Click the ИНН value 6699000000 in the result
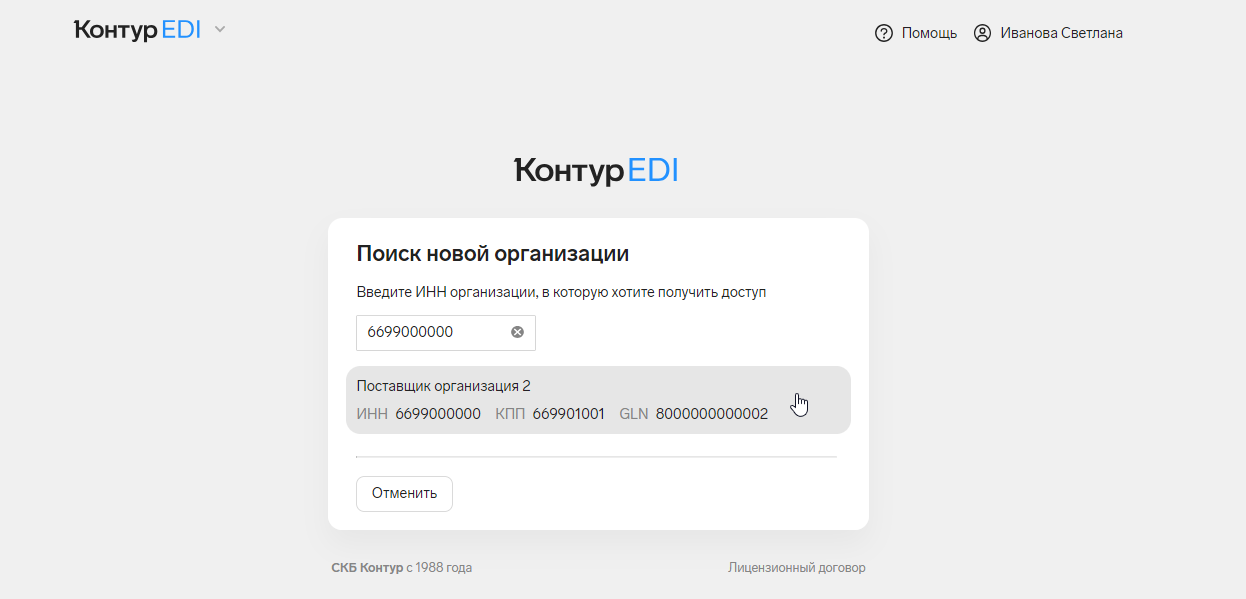 tap(438, 414)
